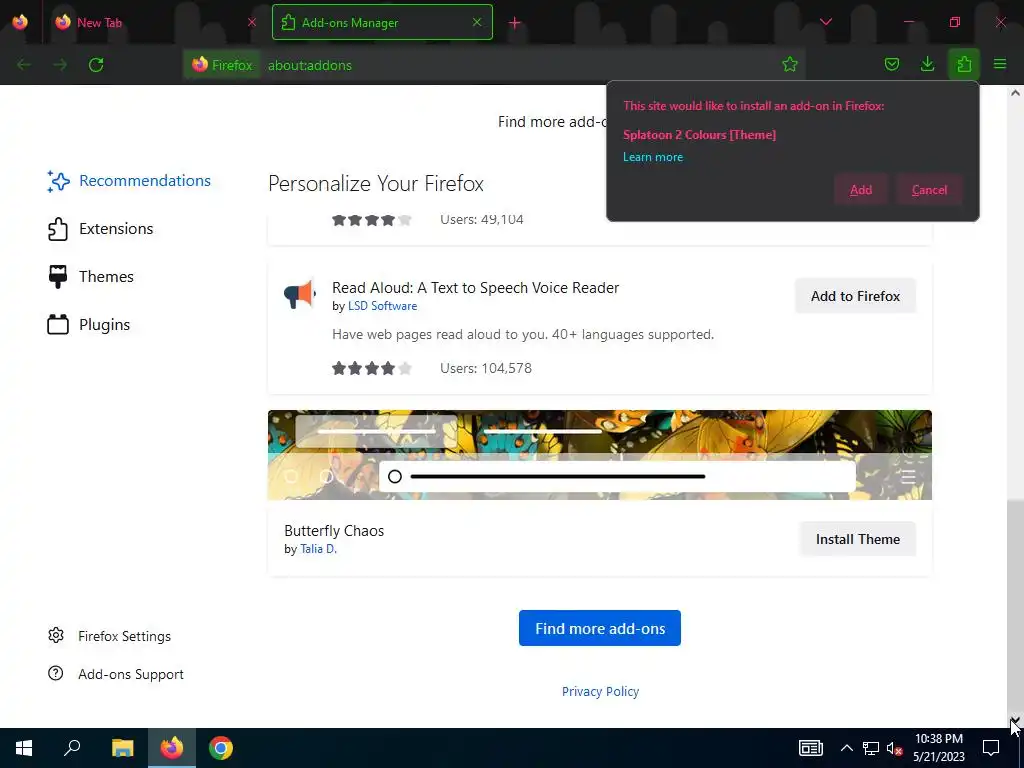Select the Add-ons Manager tab

(382, 22)
